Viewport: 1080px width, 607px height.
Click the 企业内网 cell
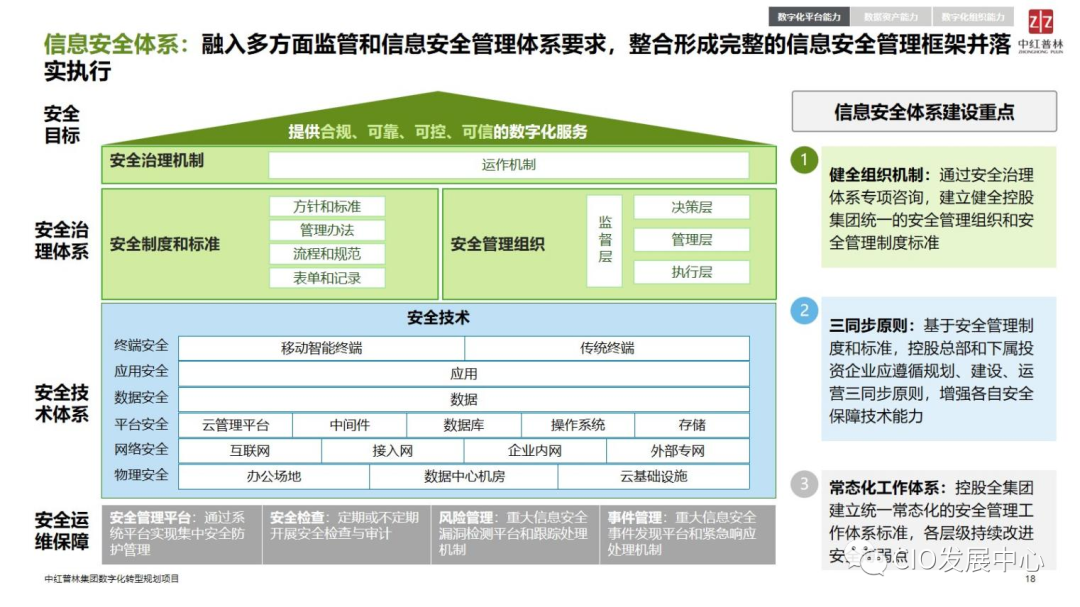point(535,451)
